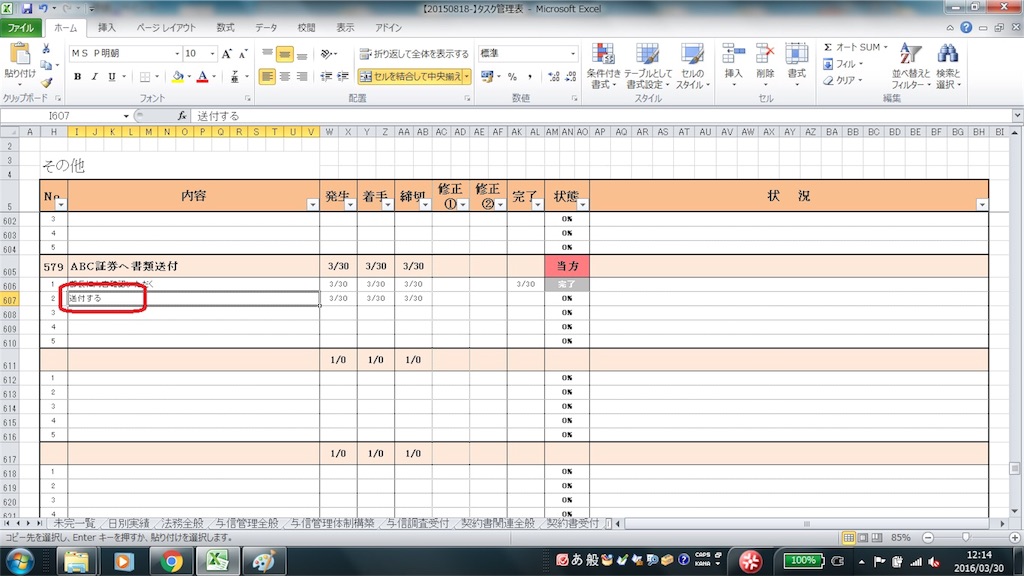Viewport: 1024px width, 576px height.
Task: Click the formula bar containing 送付する
Action: [x=601, y=116]
